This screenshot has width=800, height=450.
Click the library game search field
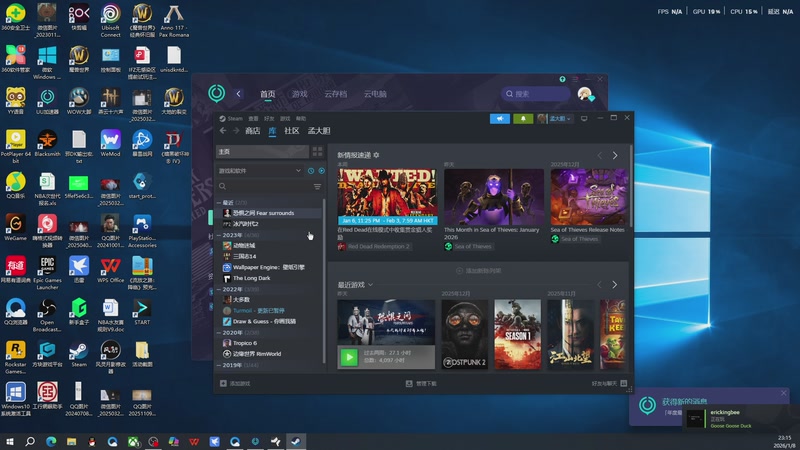[264, 187]
